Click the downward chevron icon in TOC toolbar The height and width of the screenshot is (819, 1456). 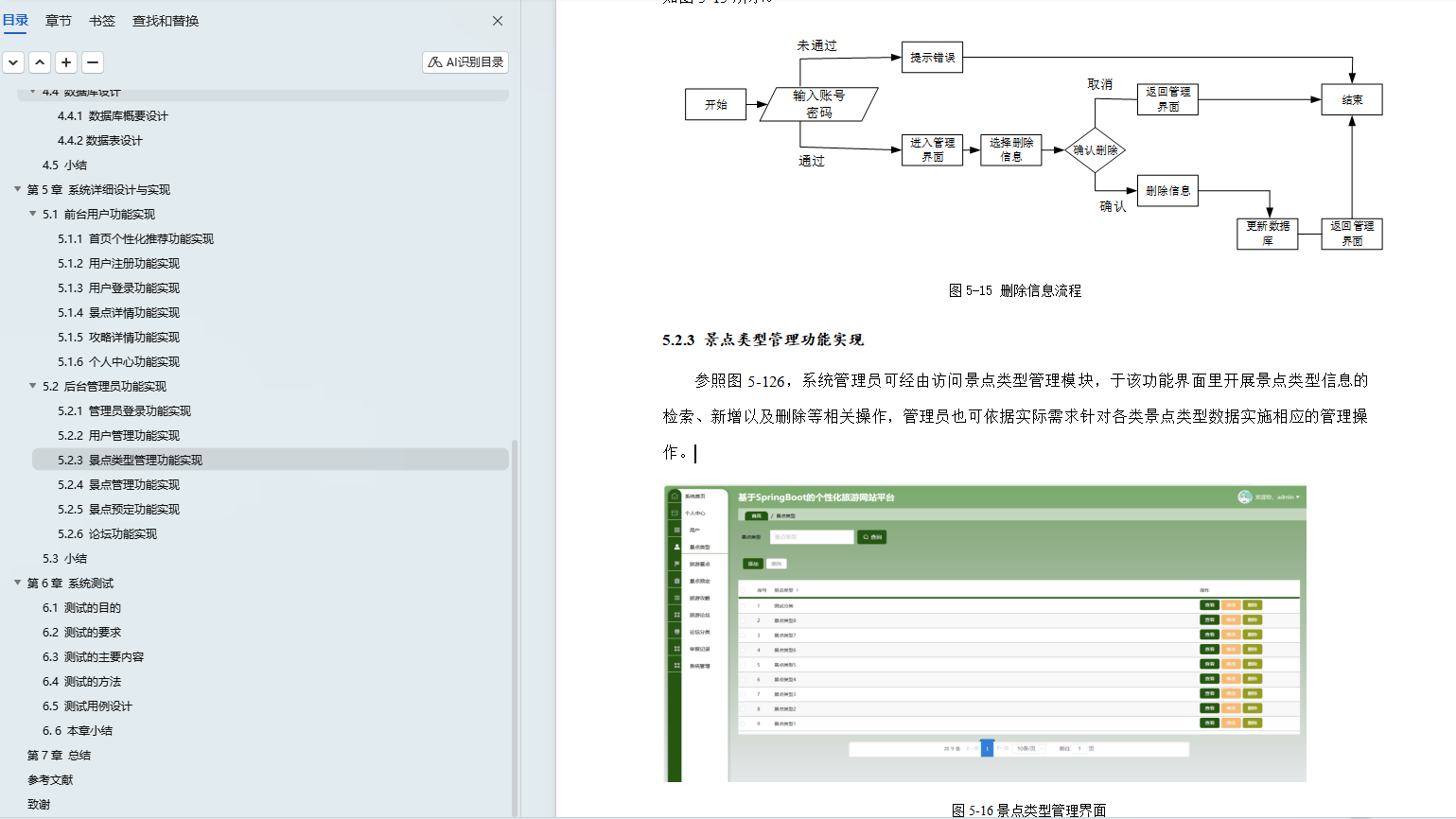point(13,61)
